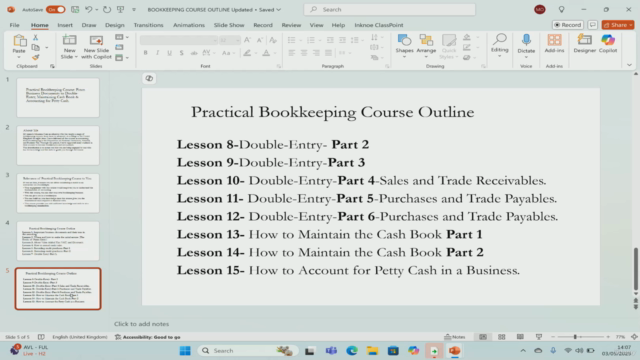Switch to the Design tab
The width and height of the screenshot is (640, 360).
point(115,25)
